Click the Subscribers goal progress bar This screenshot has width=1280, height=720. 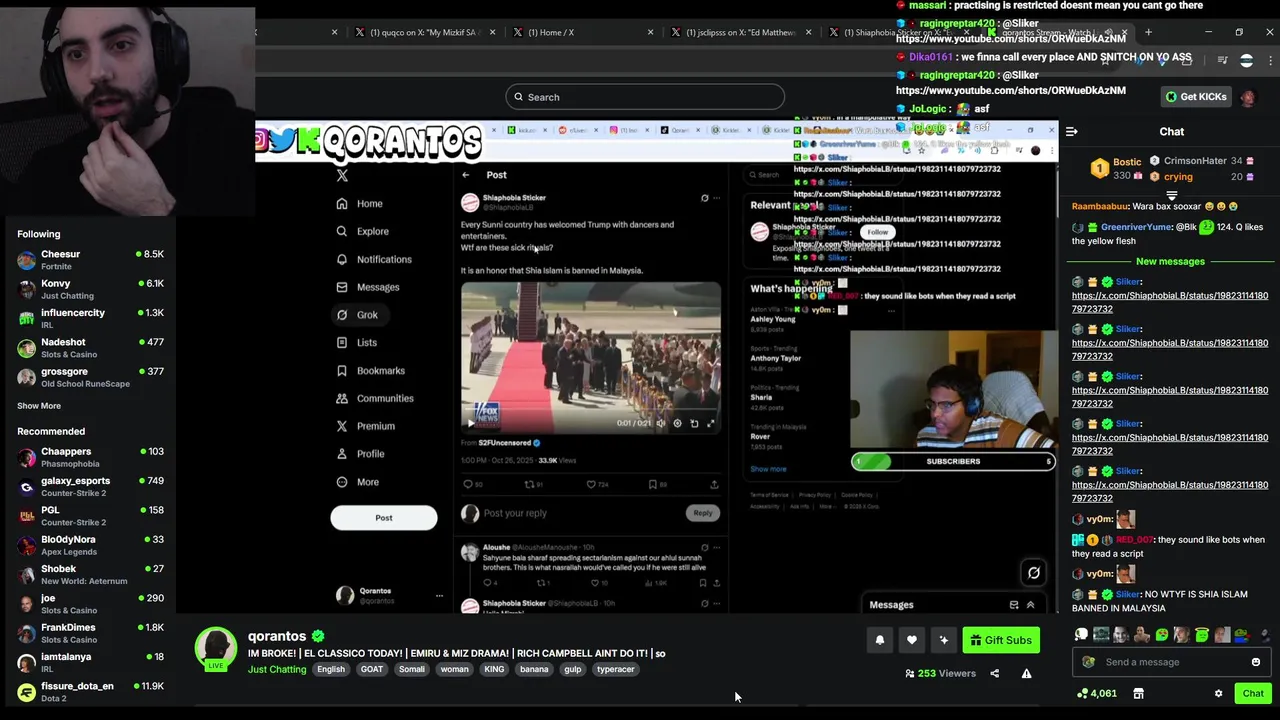[953, 461]
